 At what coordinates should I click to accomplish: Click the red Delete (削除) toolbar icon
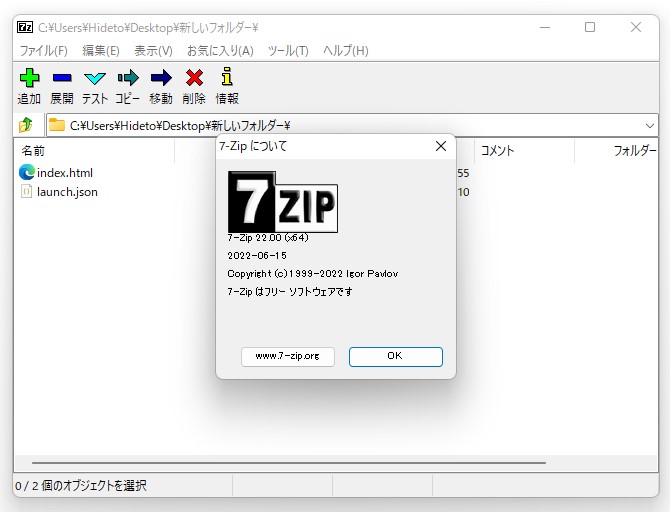pyautogui.click(x=194, y=78)
